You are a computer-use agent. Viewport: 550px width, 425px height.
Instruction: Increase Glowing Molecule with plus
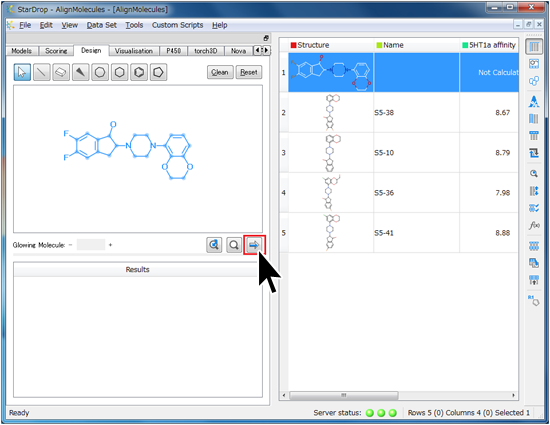click(x=110, y=245)
